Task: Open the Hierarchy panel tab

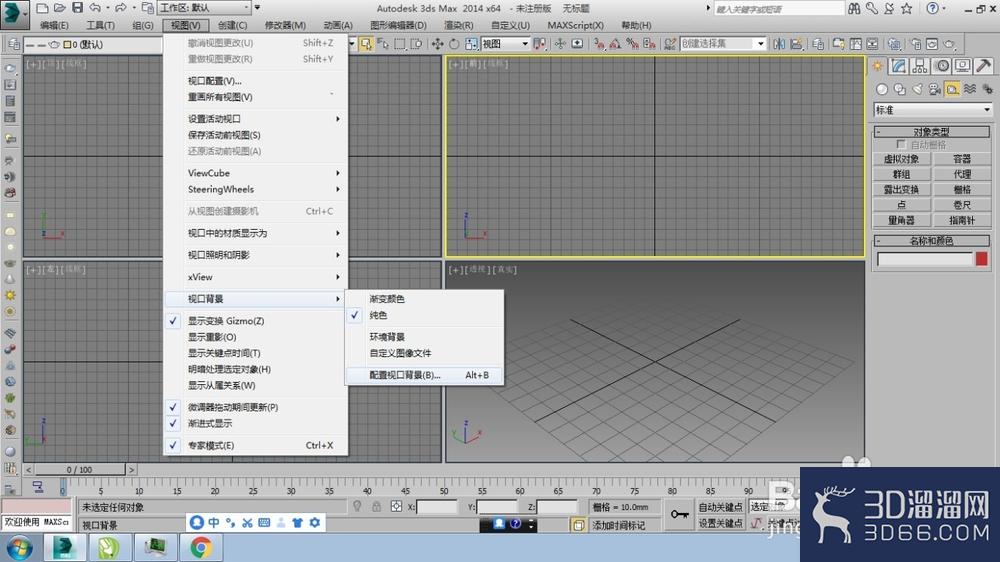Action: (x=920, y=66)
